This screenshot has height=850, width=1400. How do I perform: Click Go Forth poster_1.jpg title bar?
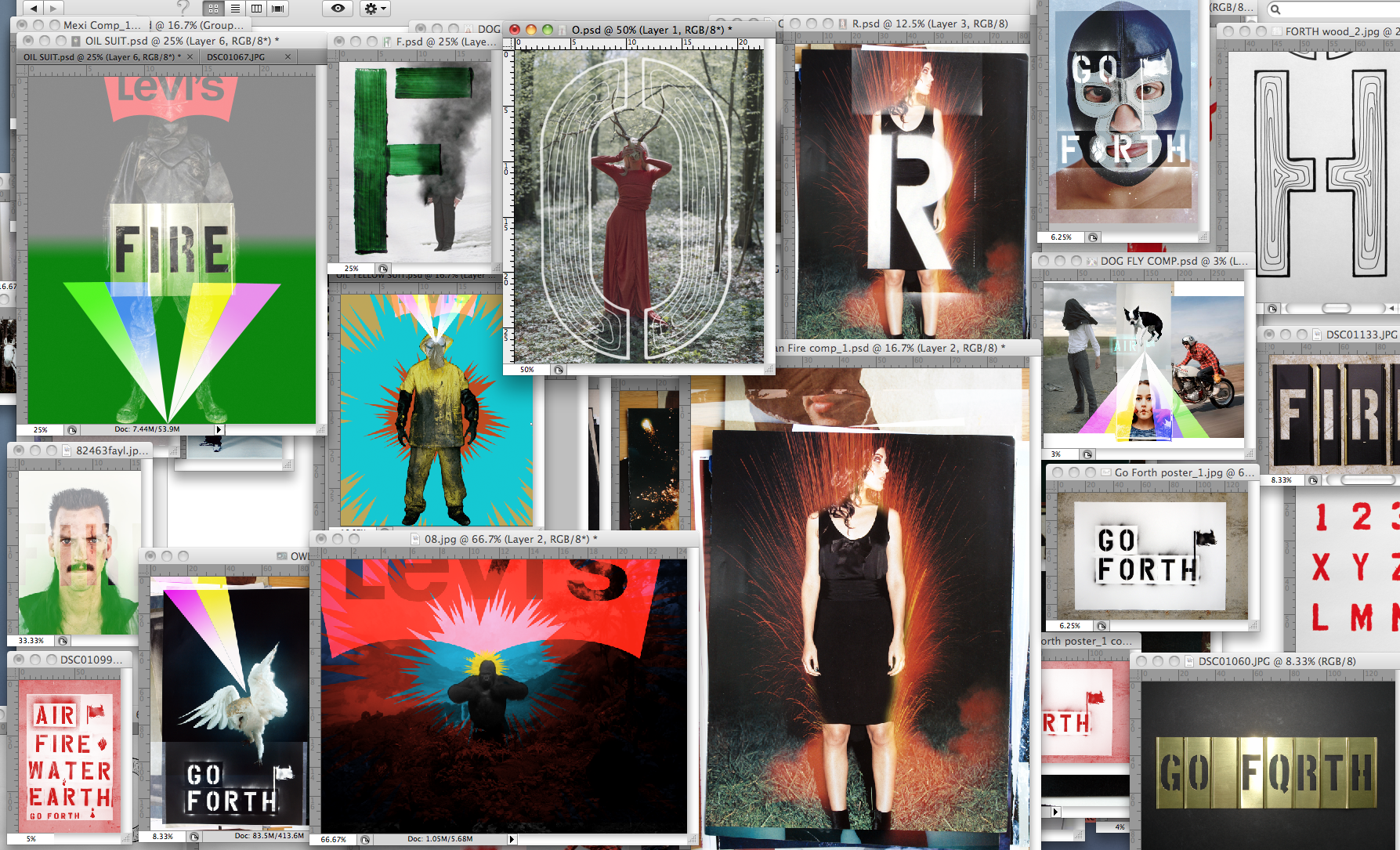1152,472
